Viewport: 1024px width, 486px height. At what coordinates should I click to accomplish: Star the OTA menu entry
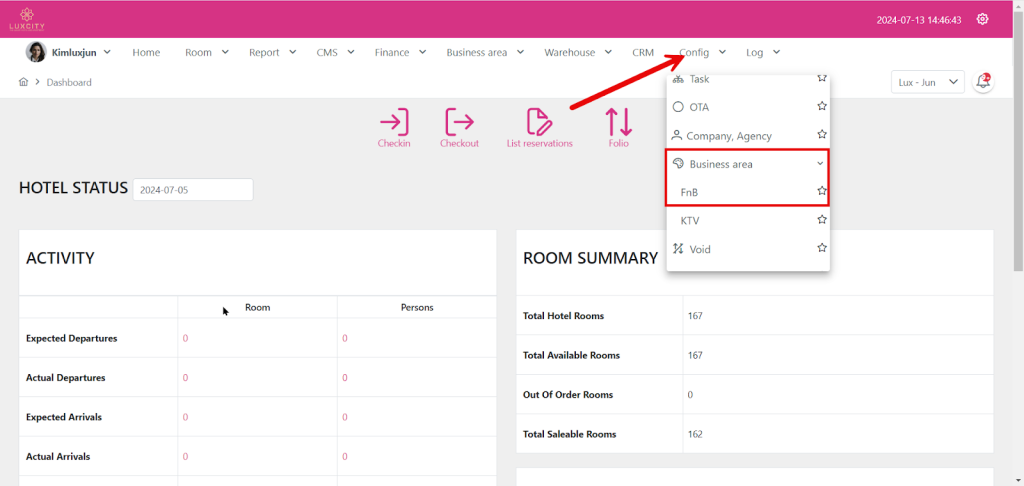click(821, 106)
